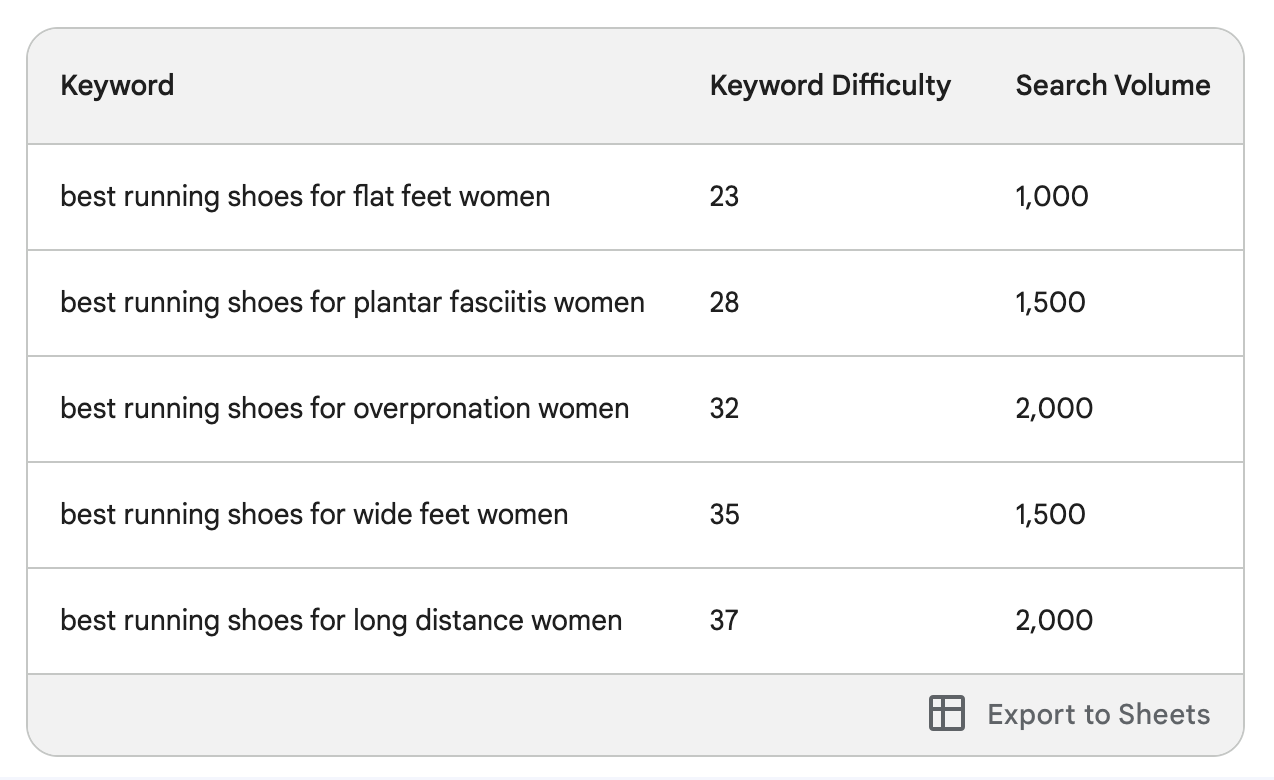1274x780 pixels.
Task: Select the flat feet women keyword cell
Action: 305,196
